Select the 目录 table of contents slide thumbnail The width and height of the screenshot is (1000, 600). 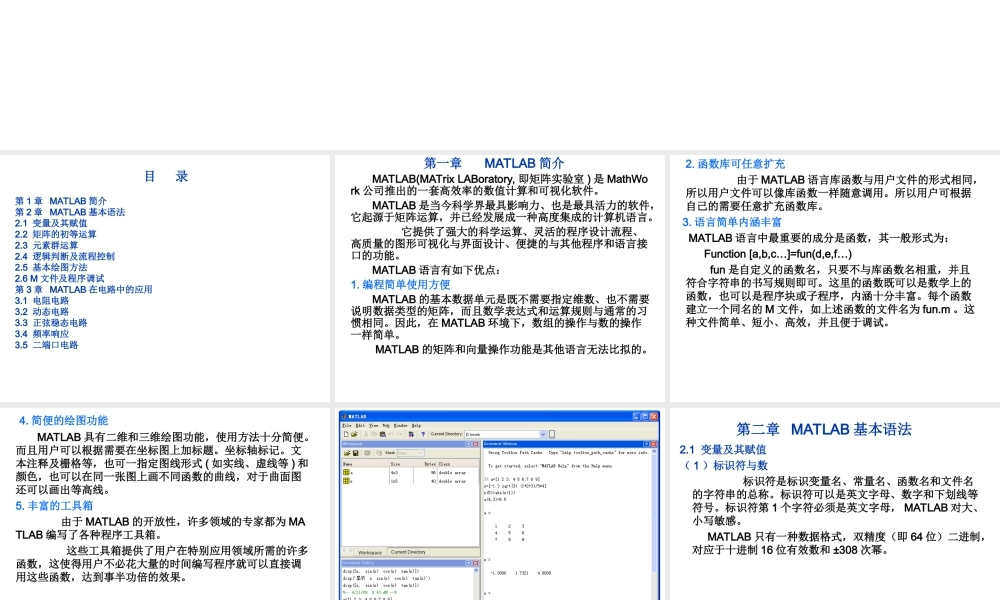(165, 278)
